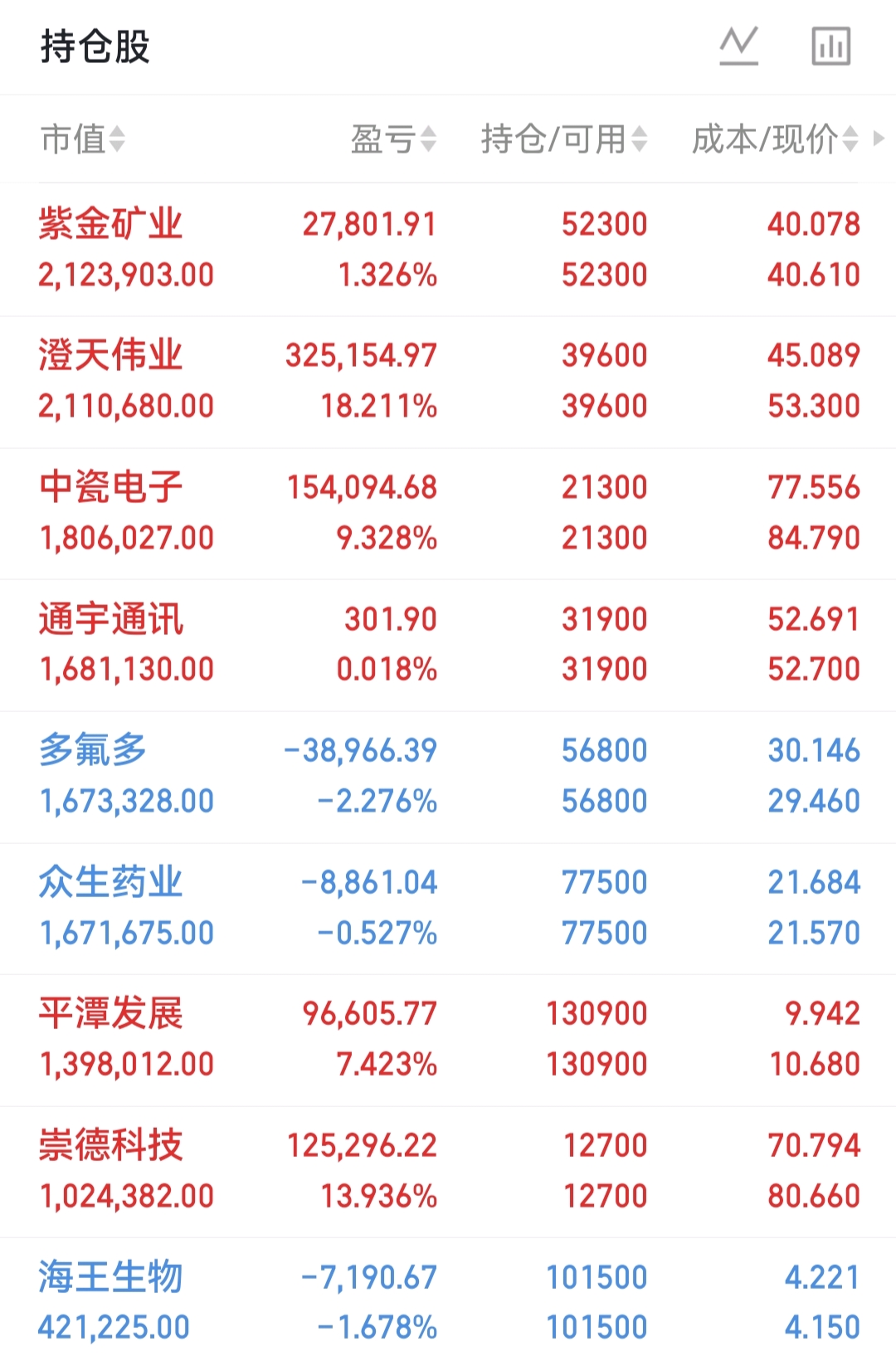Click the 市值 sort arrows icon
Screen dimensions: 896x1366
click(117, 139)
